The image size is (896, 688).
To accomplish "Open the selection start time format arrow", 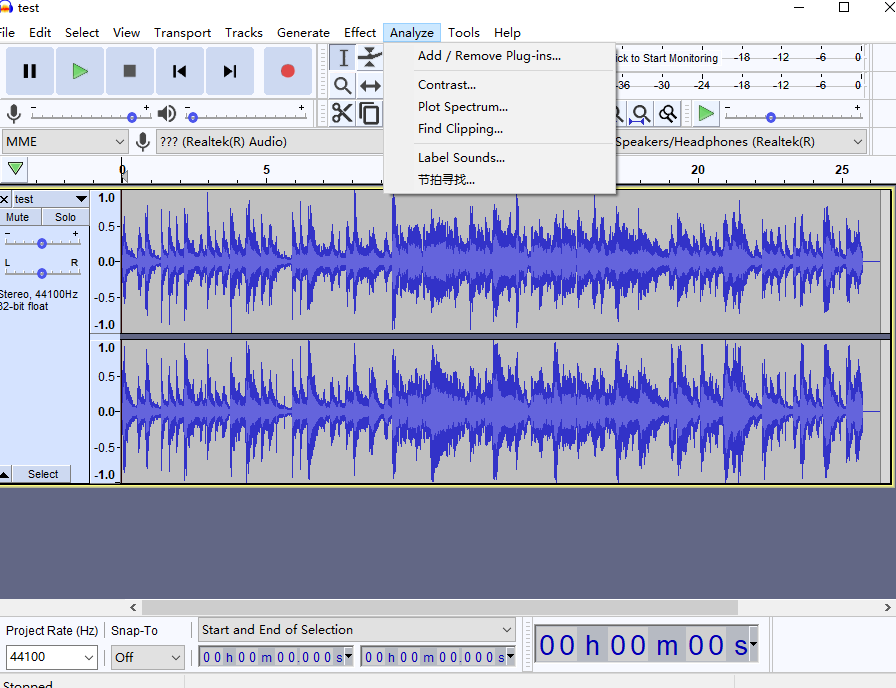I will (x=348, y=657).
